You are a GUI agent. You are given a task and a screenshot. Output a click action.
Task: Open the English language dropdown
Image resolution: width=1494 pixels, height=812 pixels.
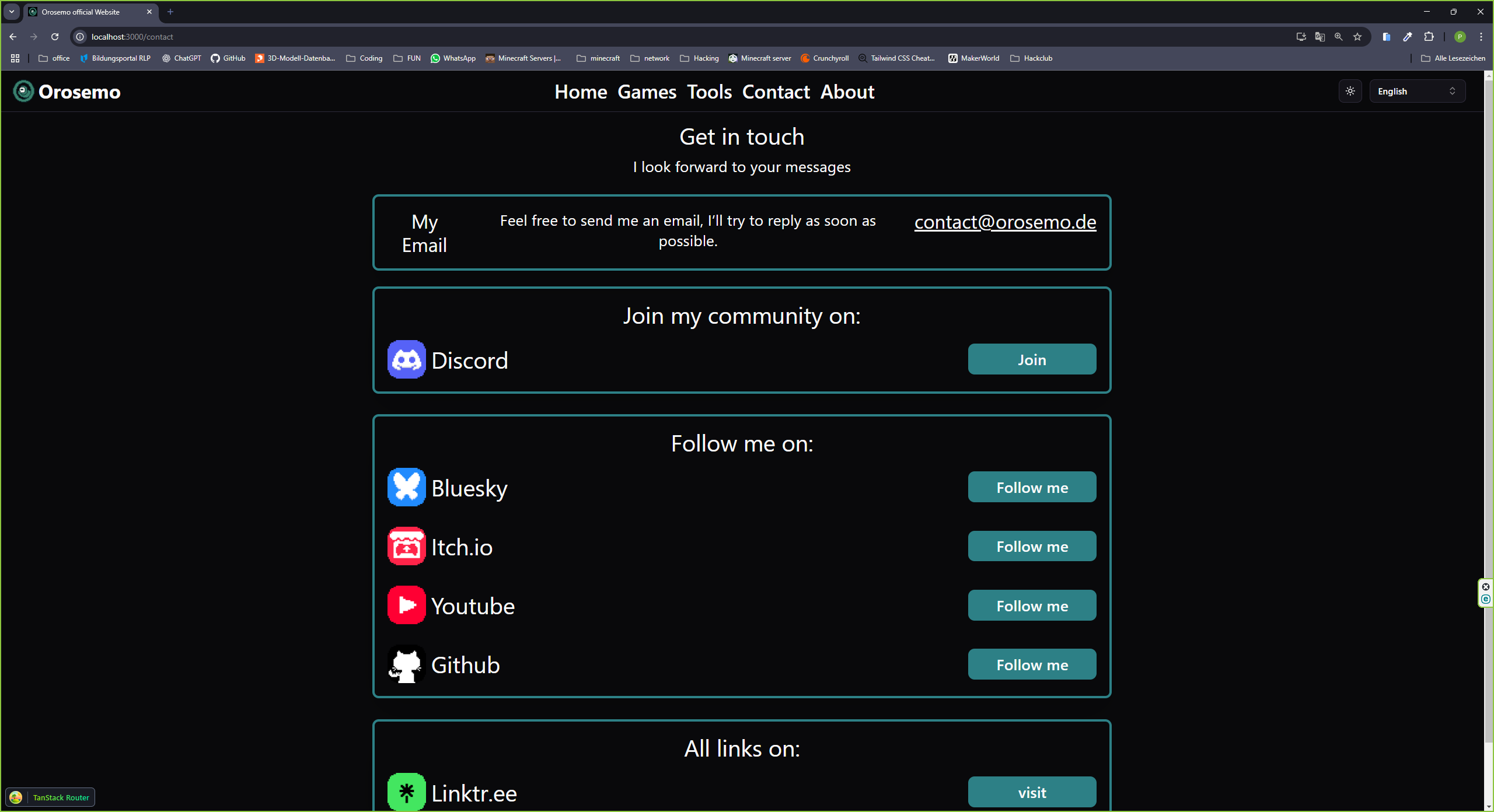coord(1416,91)
